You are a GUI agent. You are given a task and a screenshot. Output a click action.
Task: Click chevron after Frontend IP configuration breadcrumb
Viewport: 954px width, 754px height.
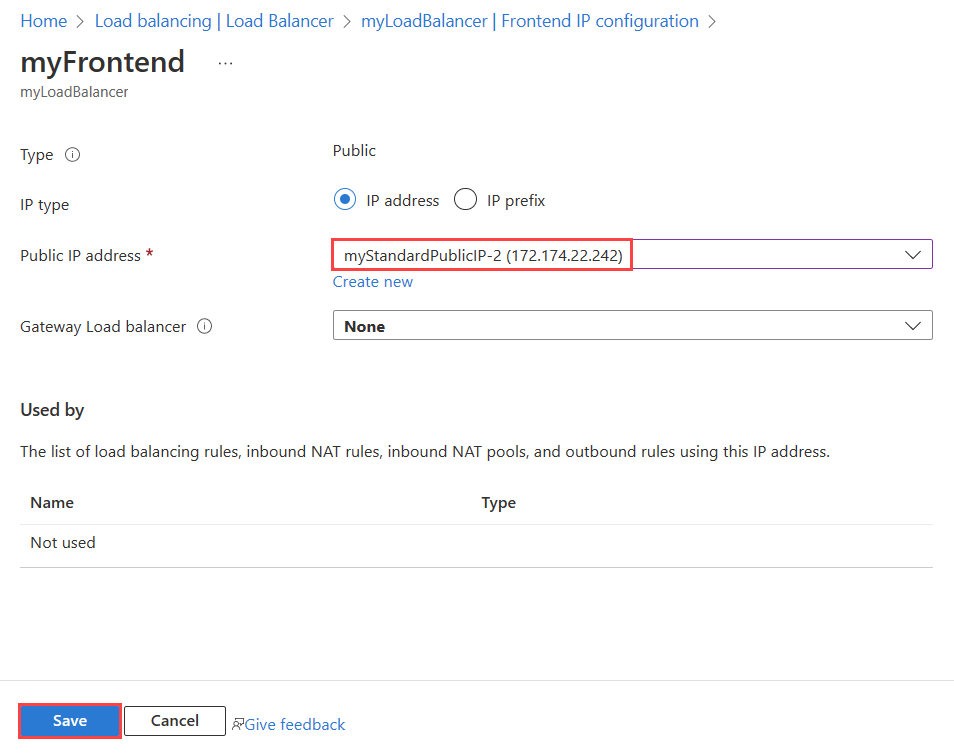[x=712, y=22]
